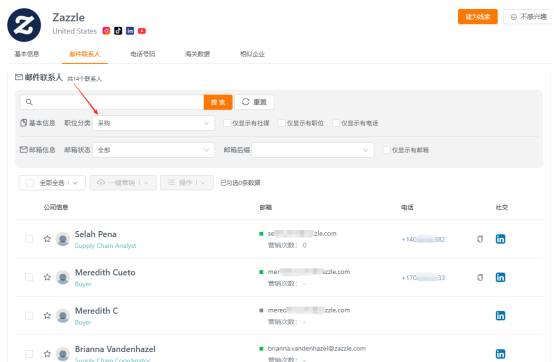Screen dimensions: 554x362
Task: Open the 职位分类 dropdown showing 采购
Action: click(x=153, y=123)
